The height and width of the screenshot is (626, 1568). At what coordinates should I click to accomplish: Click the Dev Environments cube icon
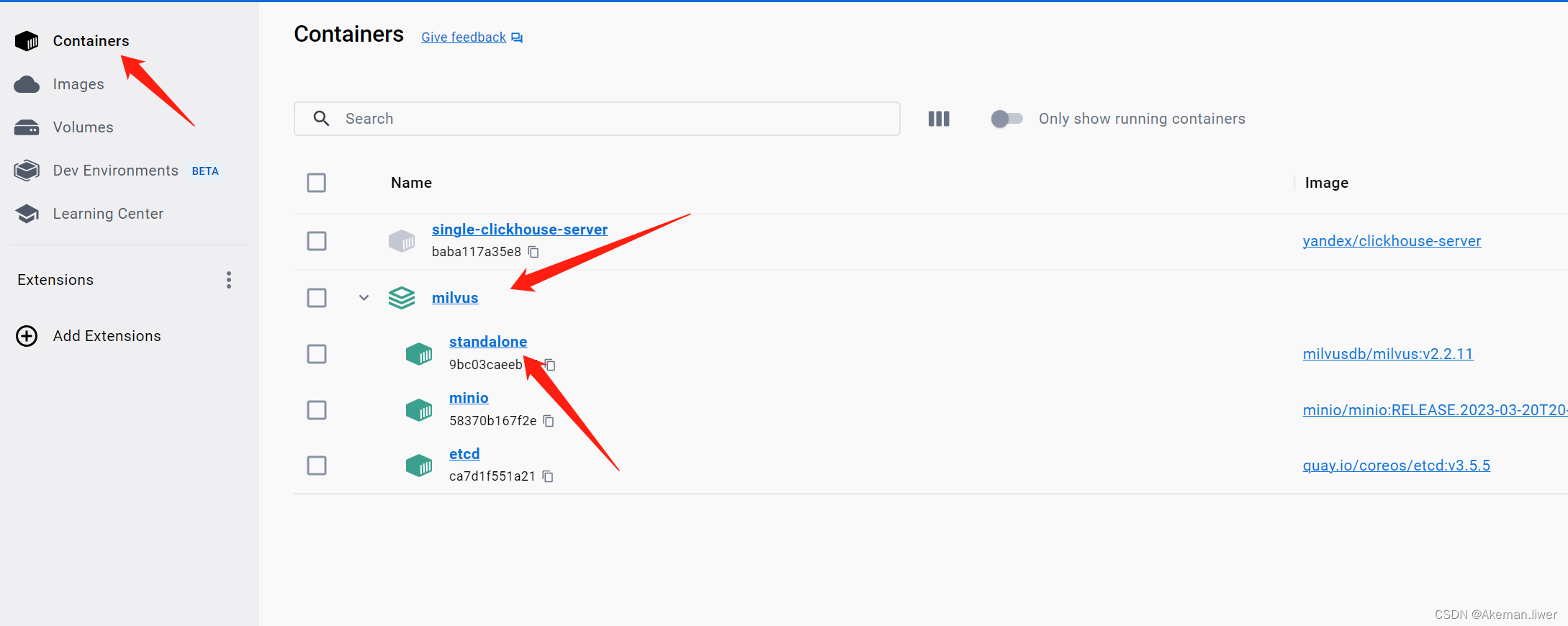(x=27, y=171)
